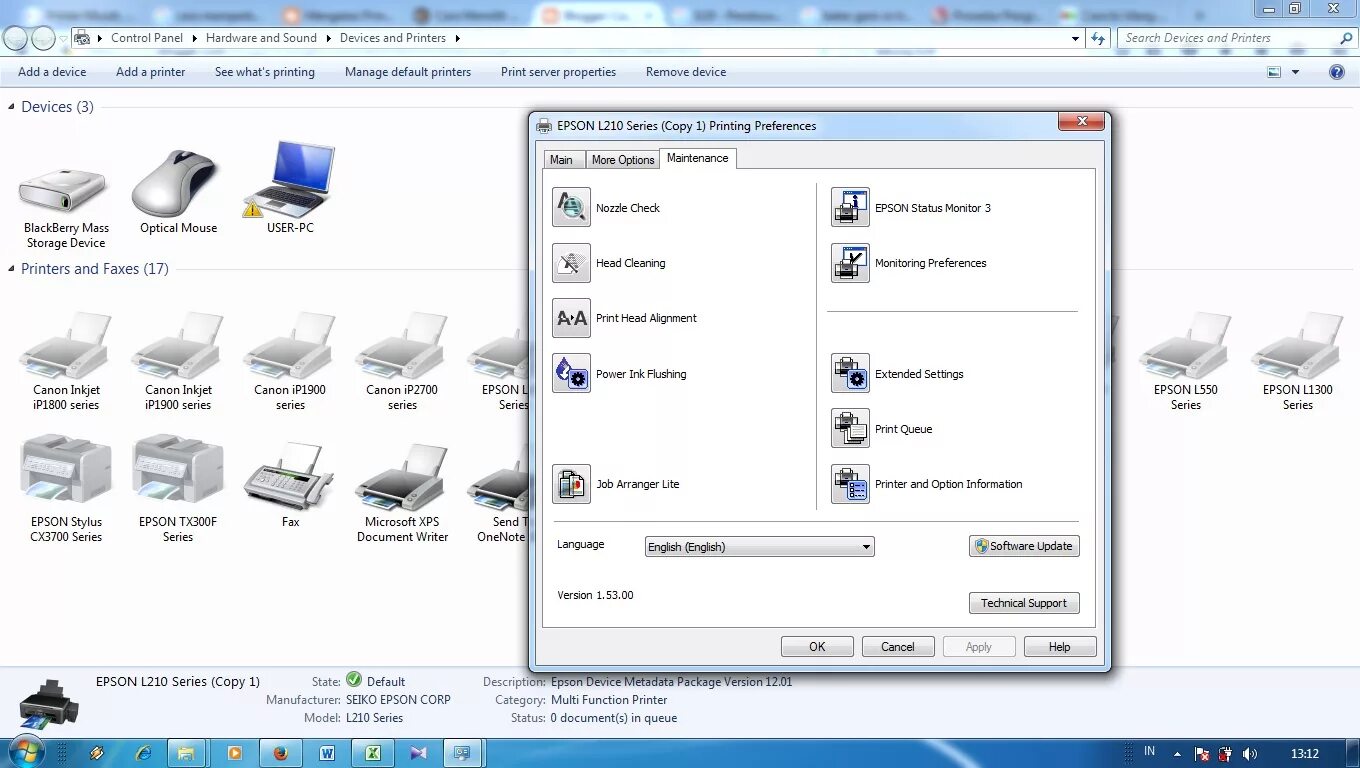Click the Cancel button

pos(898,647)
